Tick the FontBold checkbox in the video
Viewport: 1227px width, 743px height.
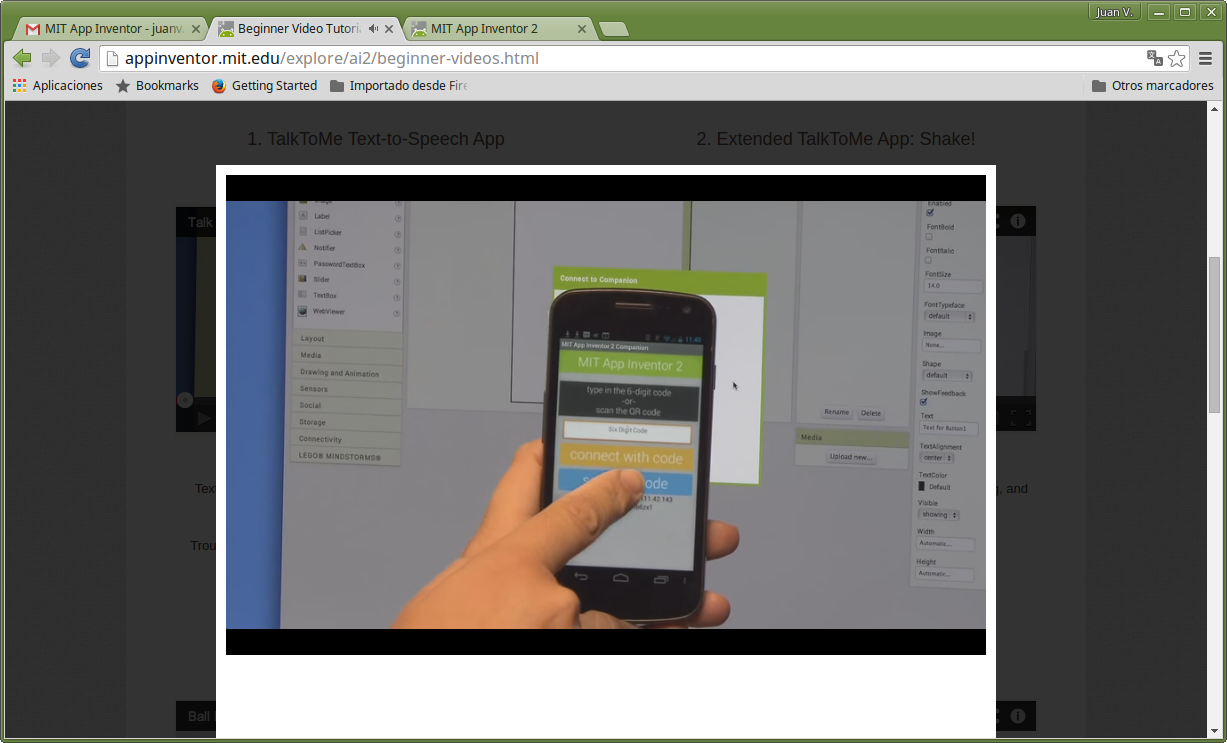(x=929, y=237)
